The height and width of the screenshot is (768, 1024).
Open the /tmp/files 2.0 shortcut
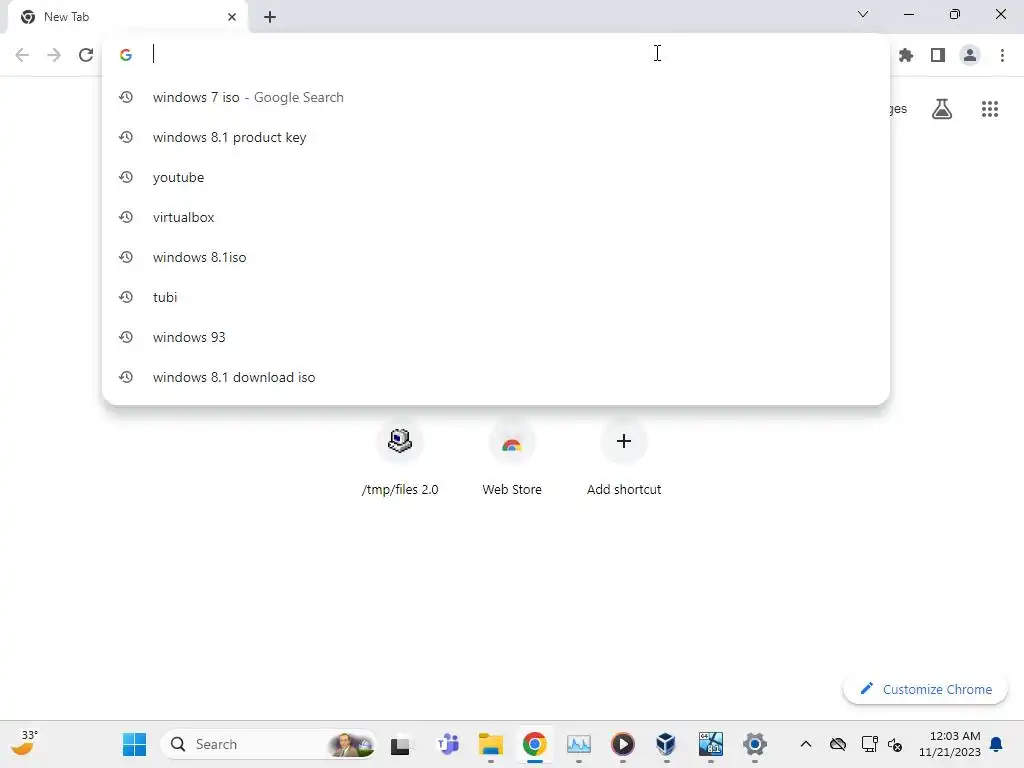pyautogui.click(x=400, y=458)
